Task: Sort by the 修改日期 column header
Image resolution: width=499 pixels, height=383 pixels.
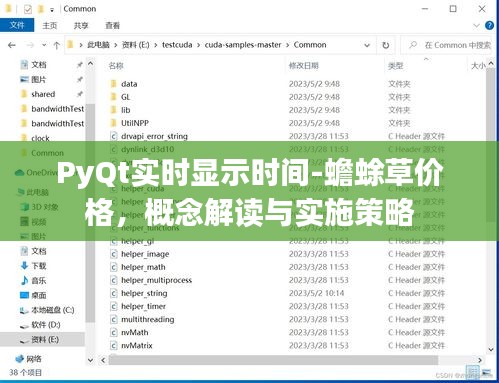Action: click(x=303, y=66)
